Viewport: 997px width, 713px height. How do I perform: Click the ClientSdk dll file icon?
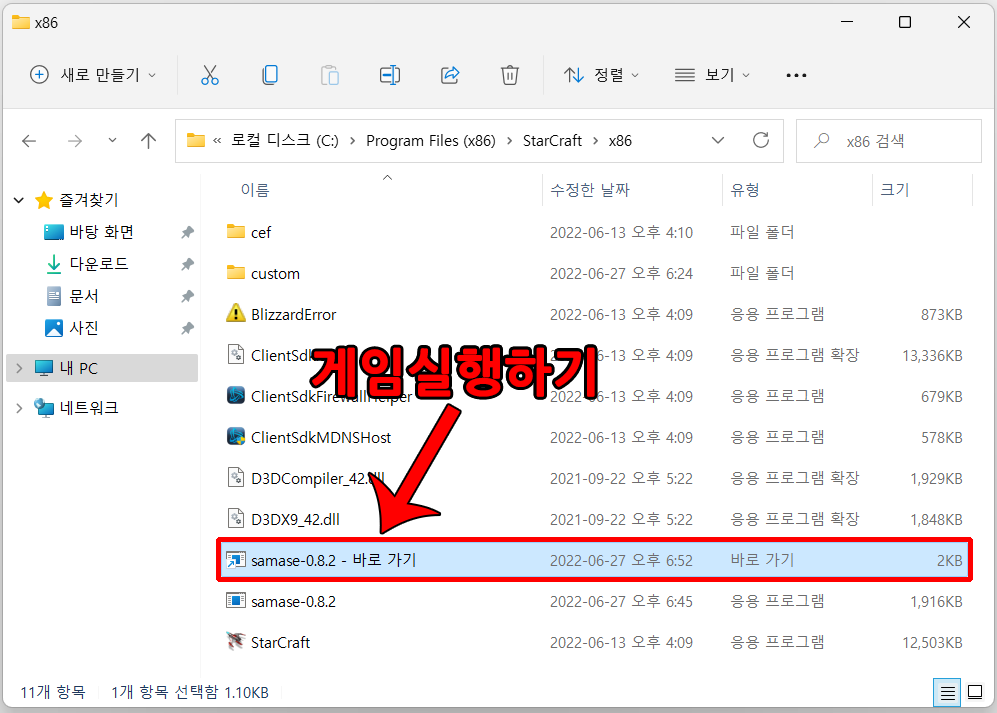tap(236, 354)
